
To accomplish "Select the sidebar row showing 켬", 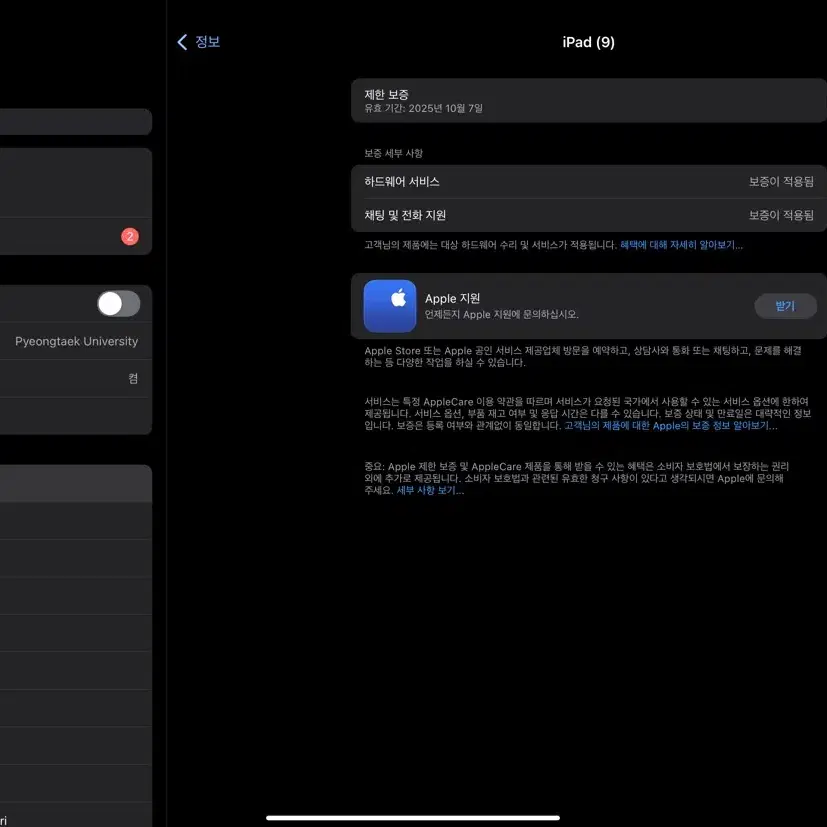I will [76, 379].
